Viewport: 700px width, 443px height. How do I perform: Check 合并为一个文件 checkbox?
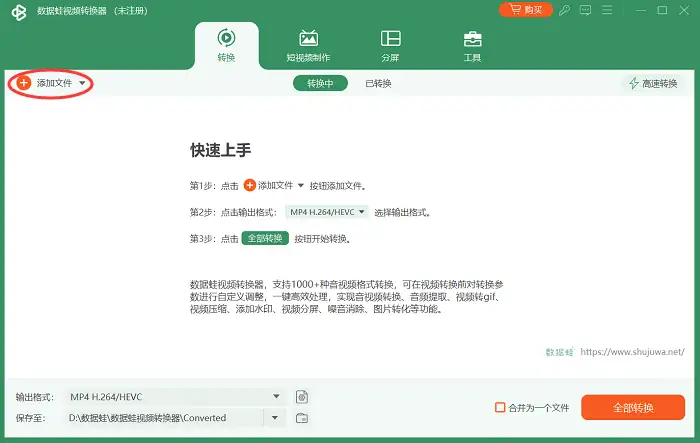pyautogui.click(x=500, y=407)
